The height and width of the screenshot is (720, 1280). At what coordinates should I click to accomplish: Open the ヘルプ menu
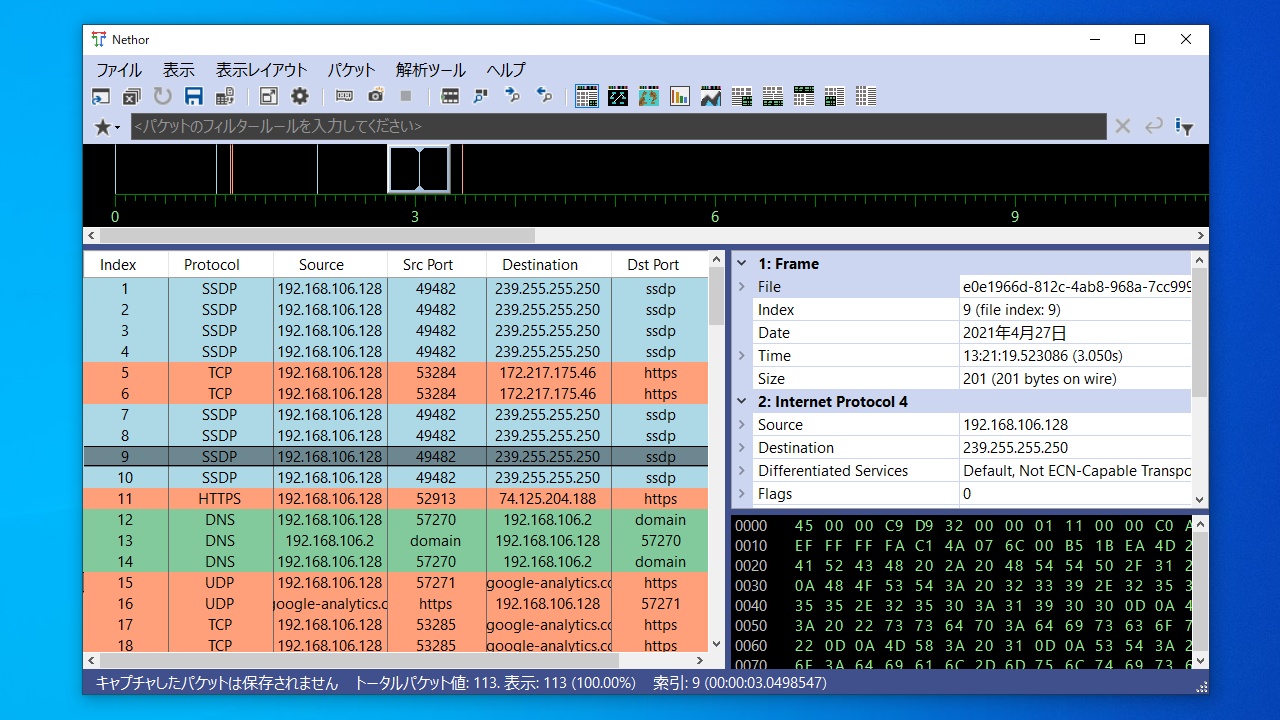tap(506, 70)
